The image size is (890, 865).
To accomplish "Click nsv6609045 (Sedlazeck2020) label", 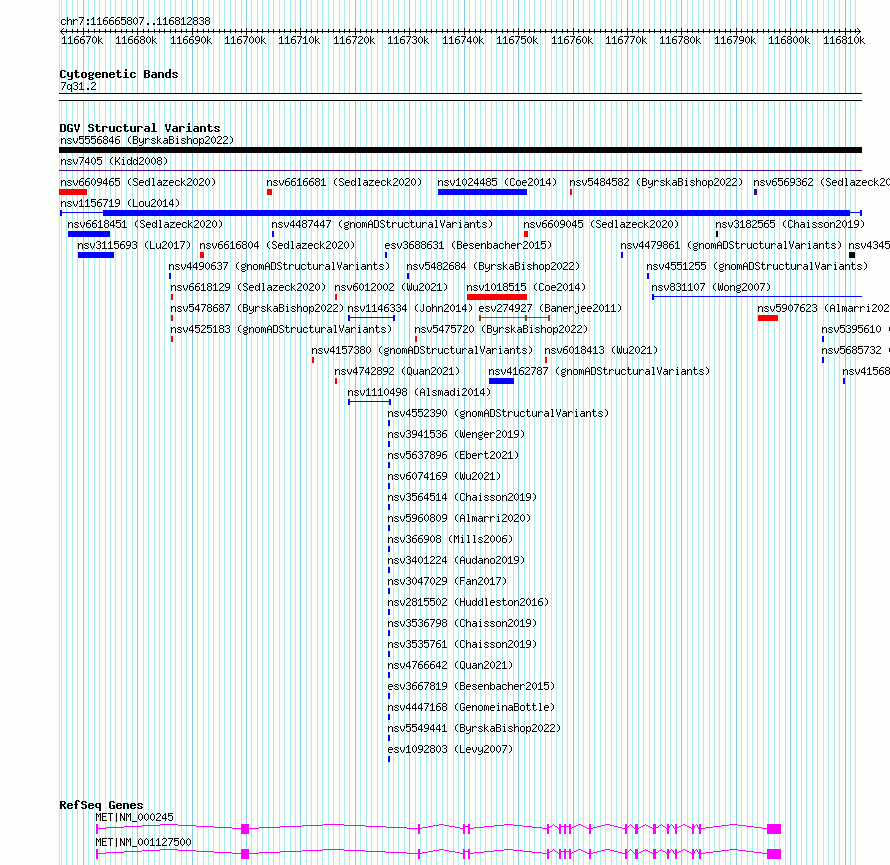I will 601,224.
